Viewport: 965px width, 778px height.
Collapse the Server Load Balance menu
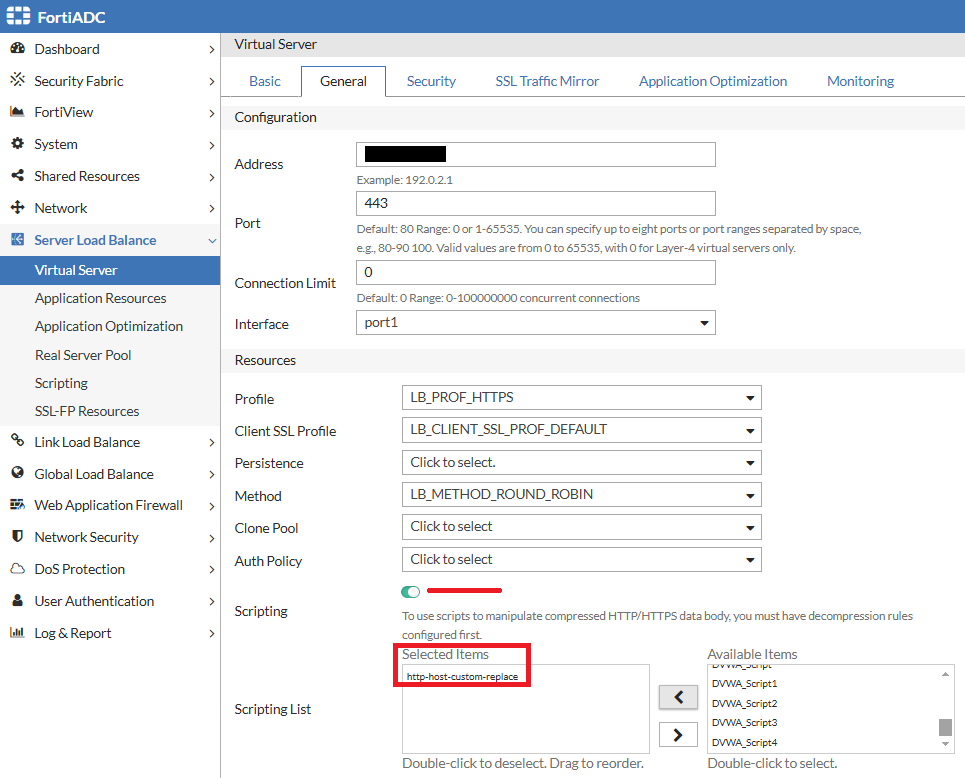[211, 240]
